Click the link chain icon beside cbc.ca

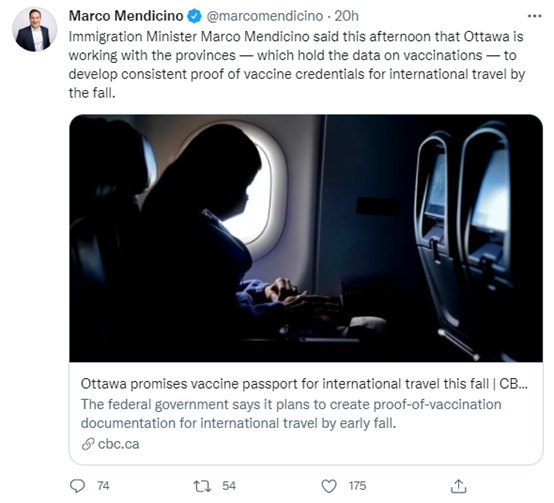point(88,444)
